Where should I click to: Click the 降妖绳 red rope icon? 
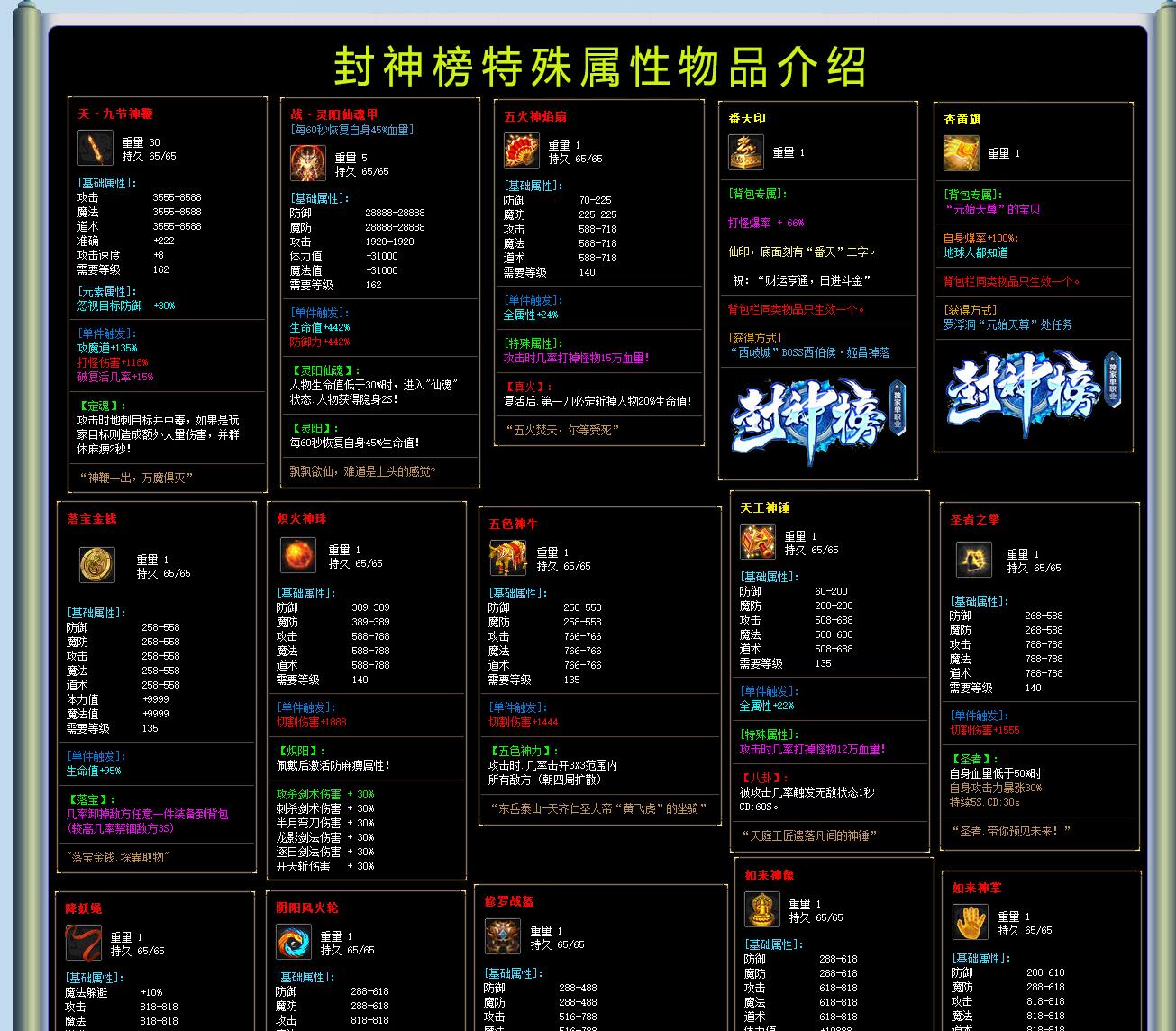point(84,944)
